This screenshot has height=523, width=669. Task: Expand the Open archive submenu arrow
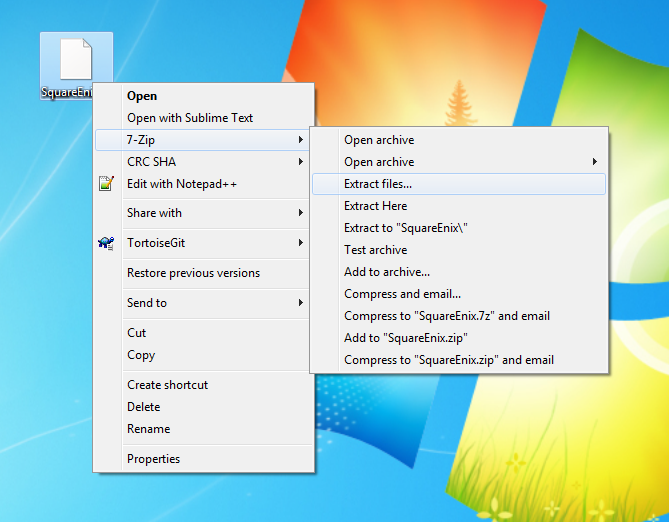click(594, 162)
